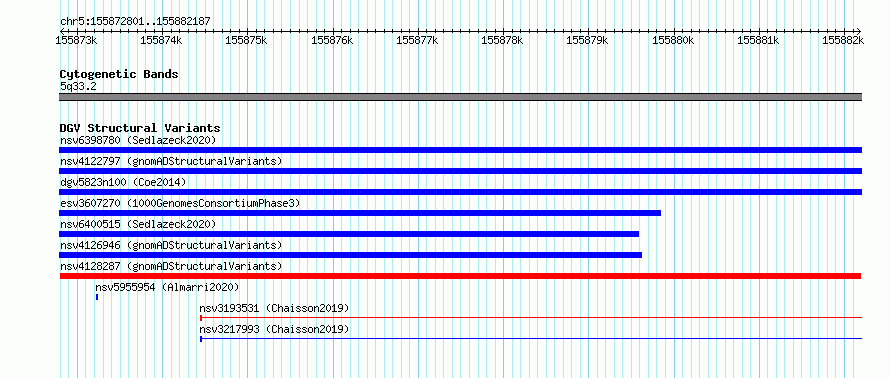Click the 155879k ruler label
Screen dimensions: 890x378
(588, 40)
